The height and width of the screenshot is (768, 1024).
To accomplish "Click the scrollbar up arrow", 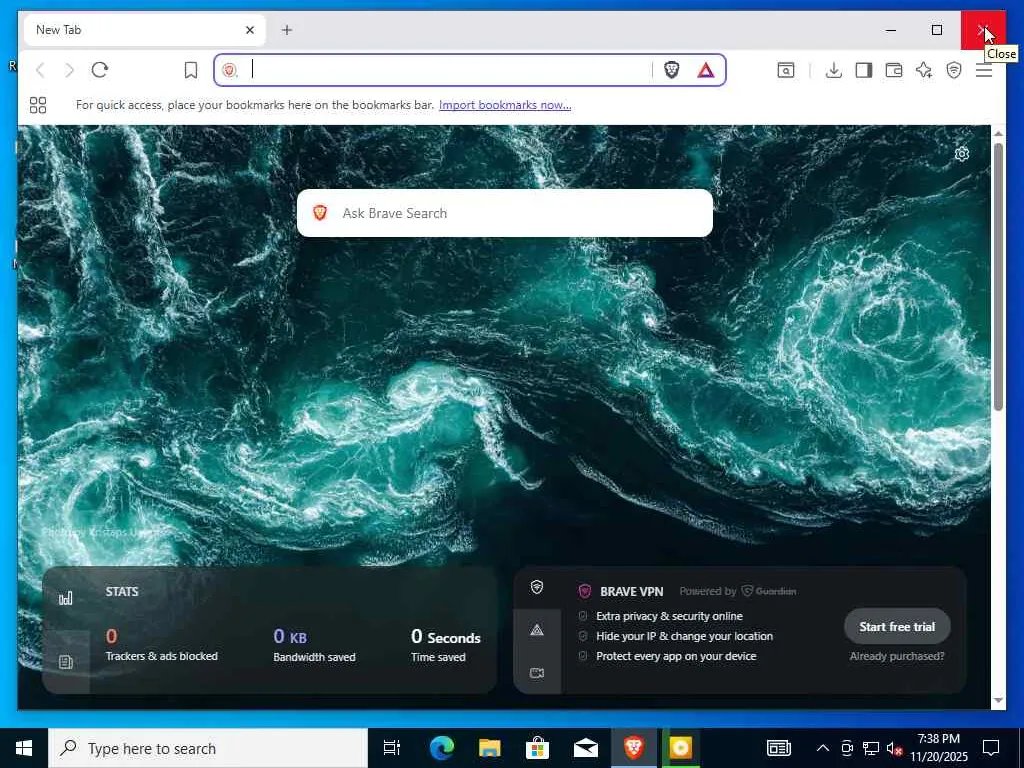I will [998, 133].
